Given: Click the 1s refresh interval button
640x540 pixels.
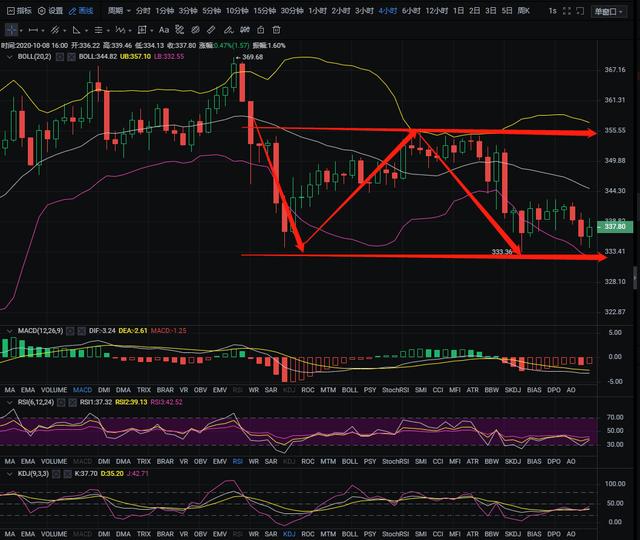Looking at the screenshot, I should 552,11.
